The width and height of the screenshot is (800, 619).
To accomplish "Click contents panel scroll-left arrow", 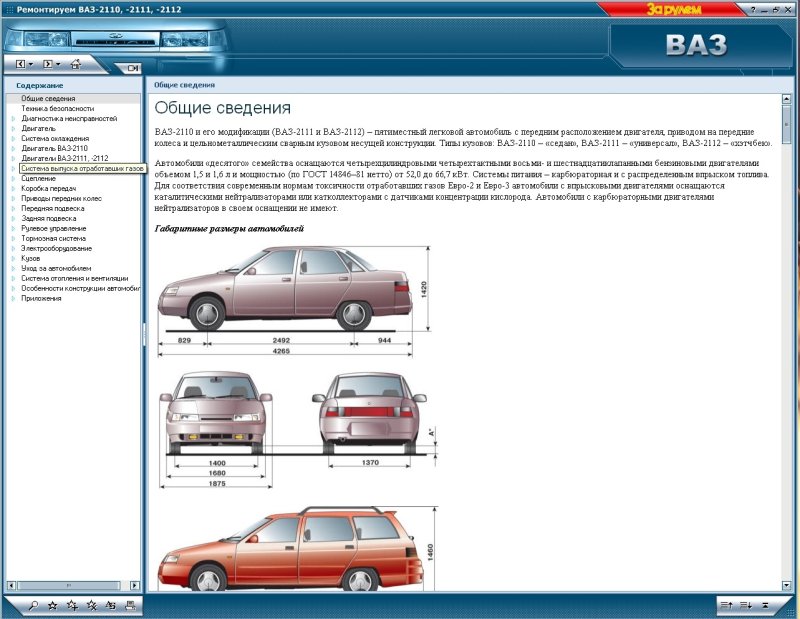I will [x=11, y=585].
